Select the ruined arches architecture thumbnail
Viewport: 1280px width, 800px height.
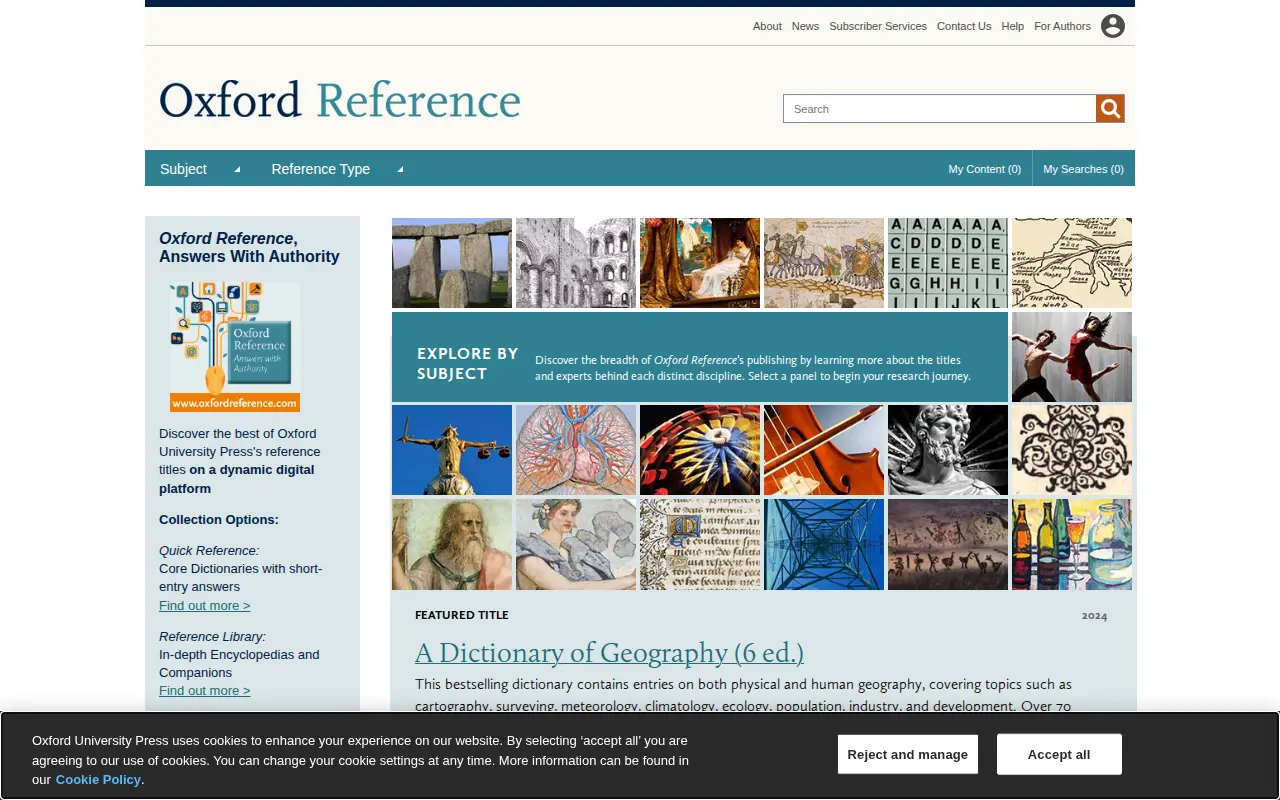point(576,263)
